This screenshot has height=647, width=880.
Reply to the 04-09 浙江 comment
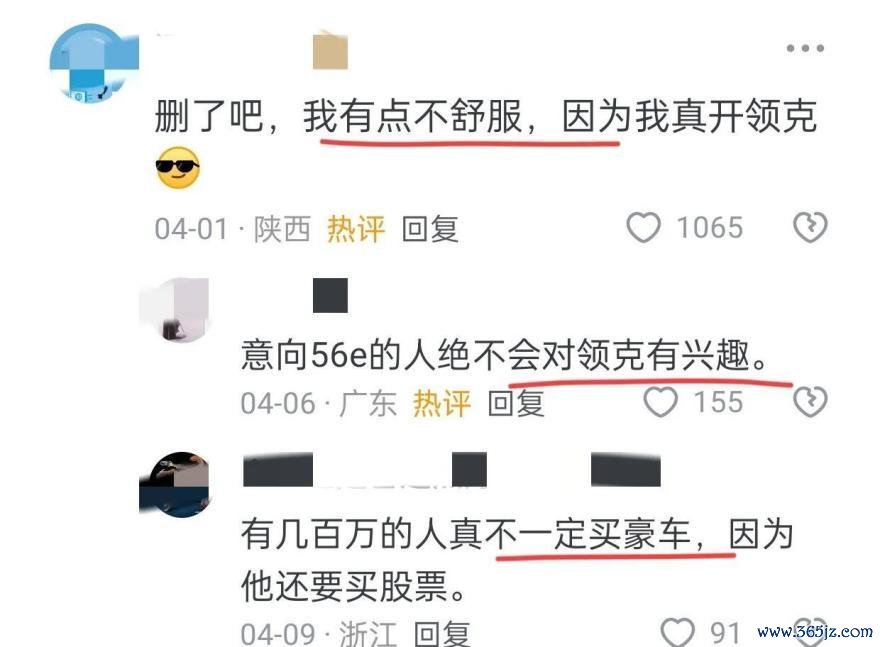tap(442, 633)
